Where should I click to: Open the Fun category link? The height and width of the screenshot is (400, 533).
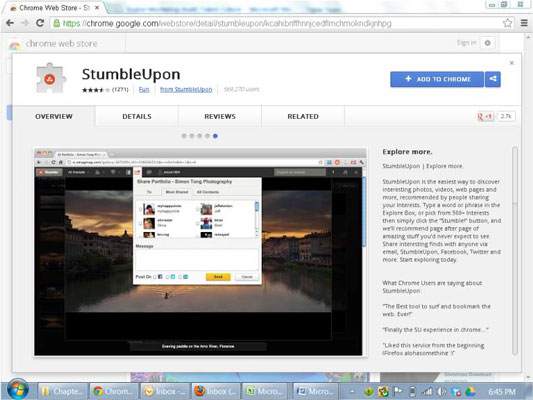[x=144, y=89]
